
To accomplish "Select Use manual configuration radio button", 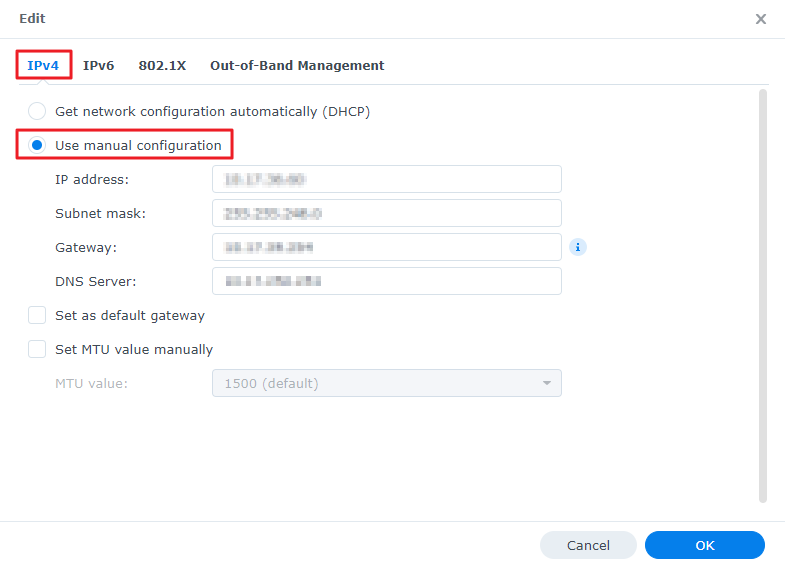I will click(37, 145).
